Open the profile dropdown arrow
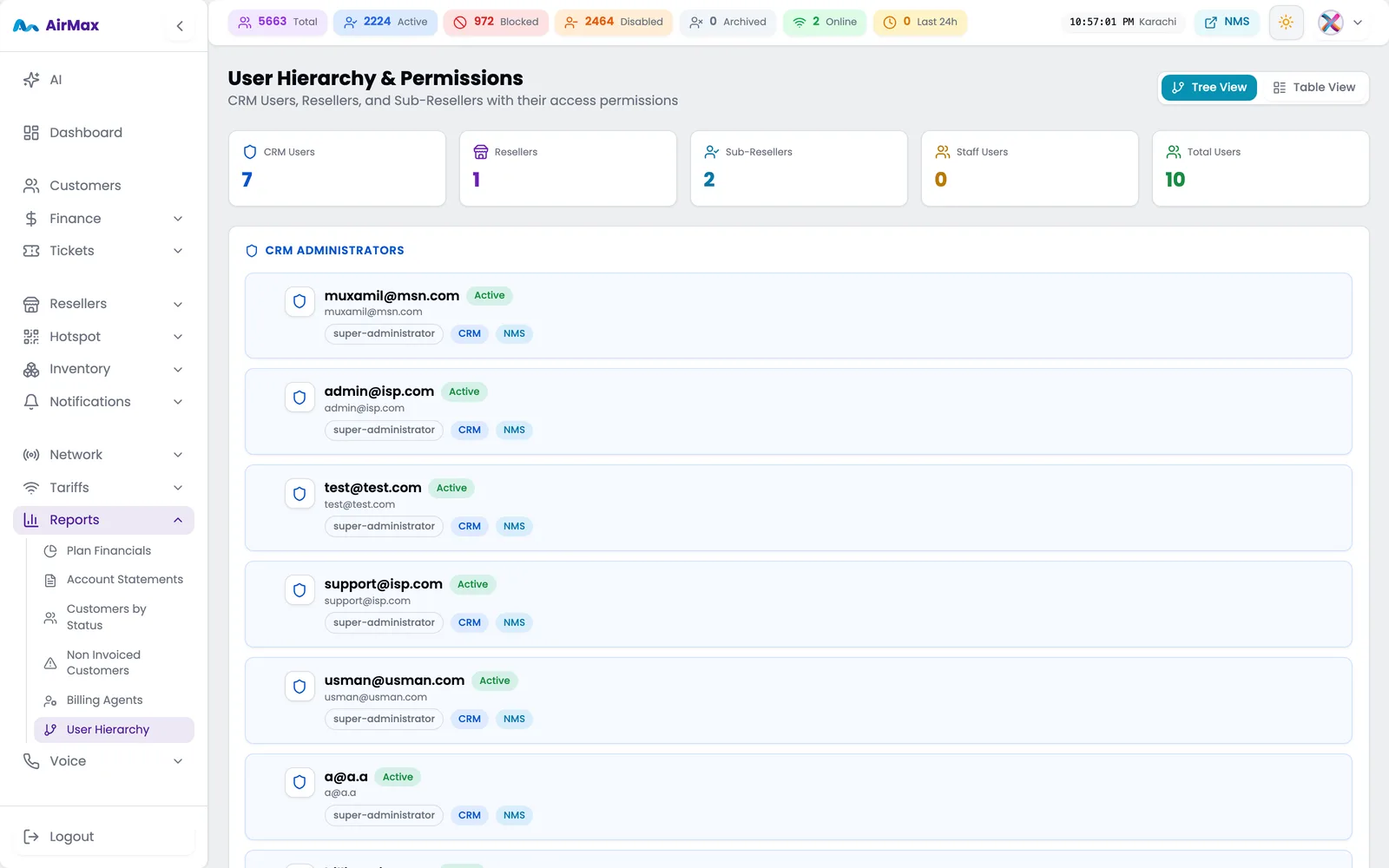Image resolution: width=1389 pixels, height=868 pixels. 1358,23
